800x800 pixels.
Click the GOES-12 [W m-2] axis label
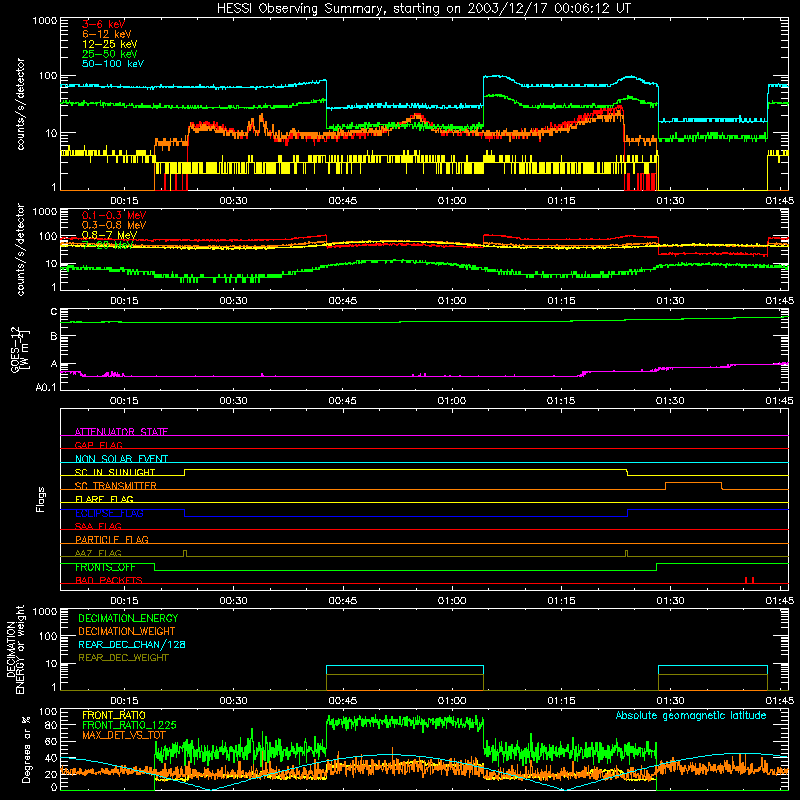coord(20,349)
